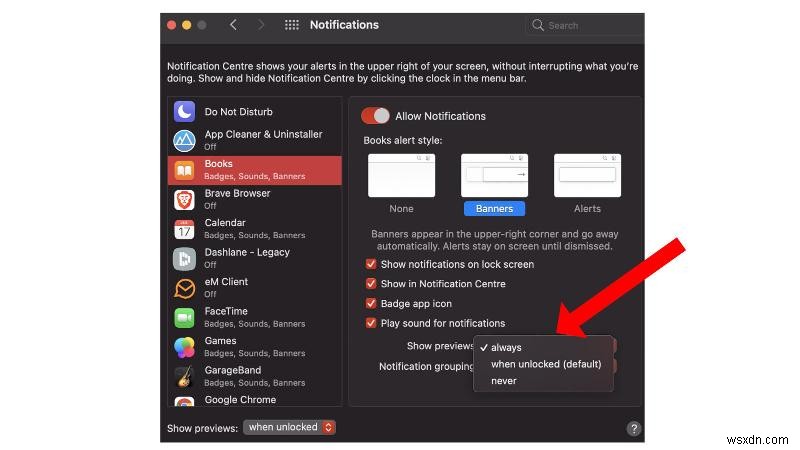Click the search magnifier icon
Screen dimensions: 800x450
click(x=537, y=25)
